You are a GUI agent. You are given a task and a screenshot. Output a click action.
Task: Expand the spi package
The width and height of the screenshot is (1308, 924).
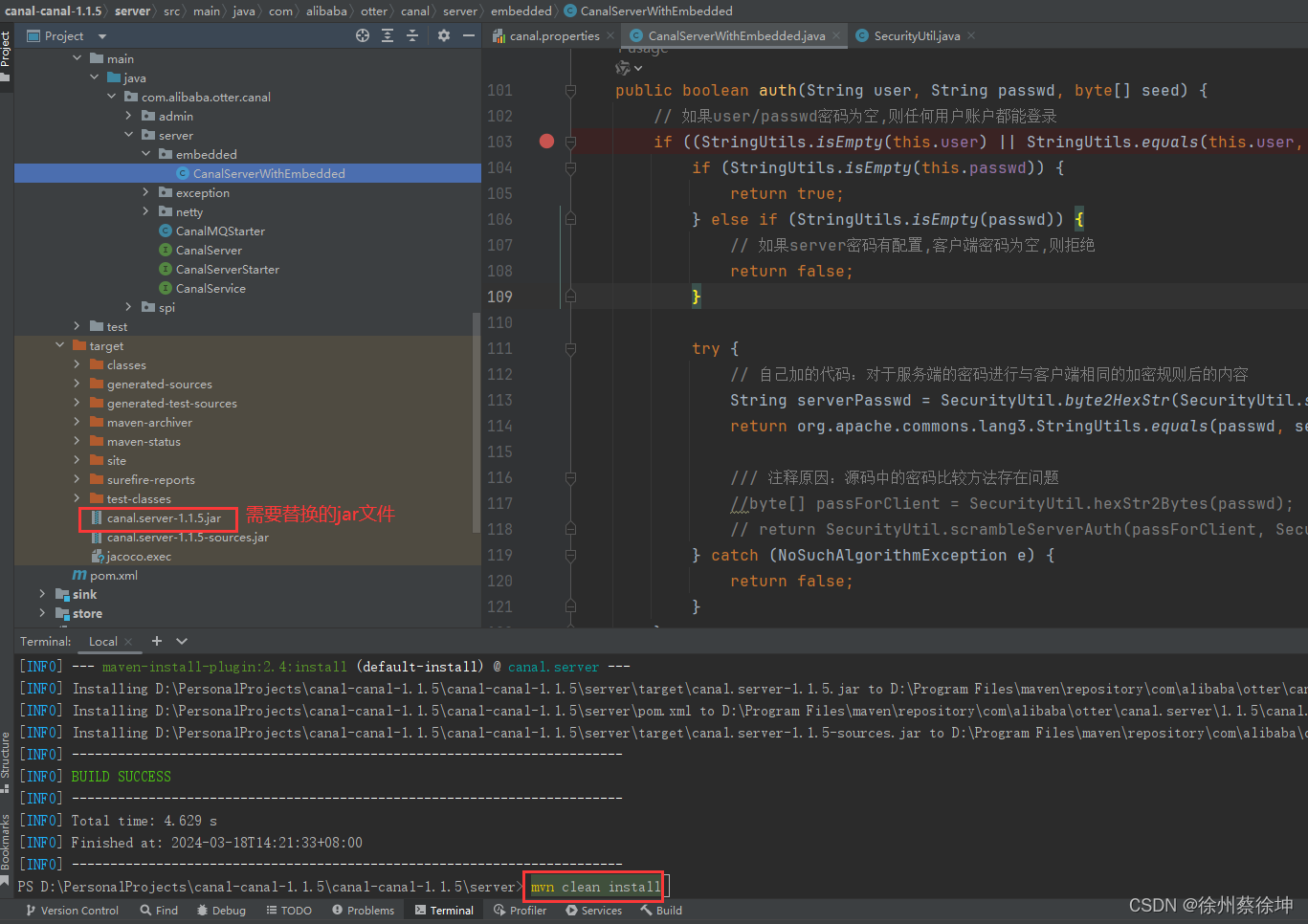(x=129, y=307)
